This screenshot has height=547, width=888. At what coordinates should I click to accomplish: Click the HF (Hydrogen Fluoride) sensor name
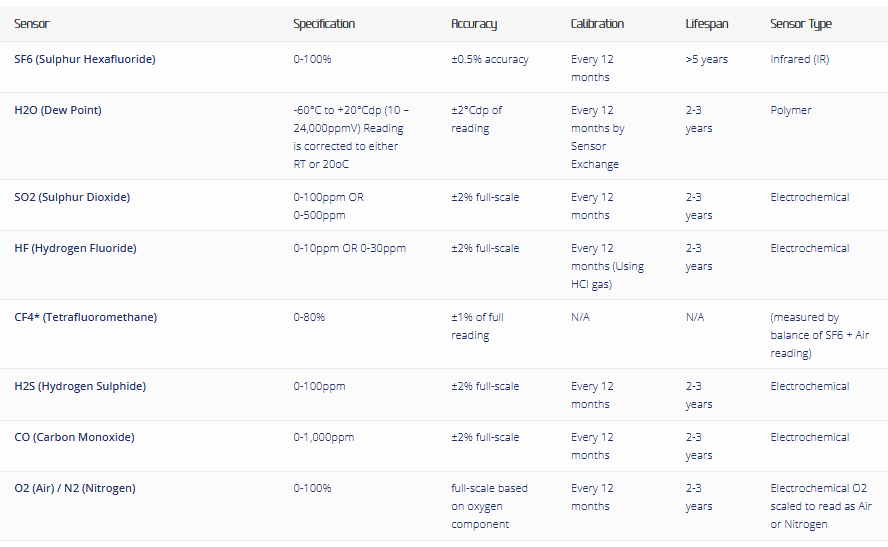pos(75,248)
